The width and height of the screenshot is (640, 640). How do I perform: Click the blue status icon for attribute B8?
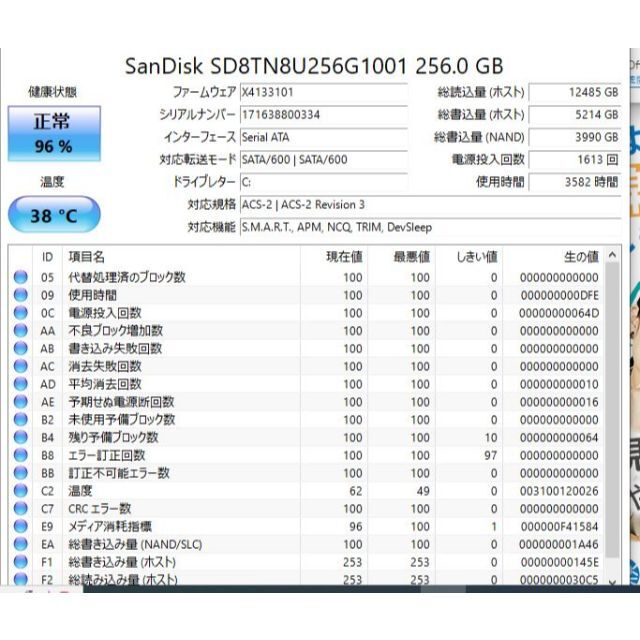coord(20,455)
